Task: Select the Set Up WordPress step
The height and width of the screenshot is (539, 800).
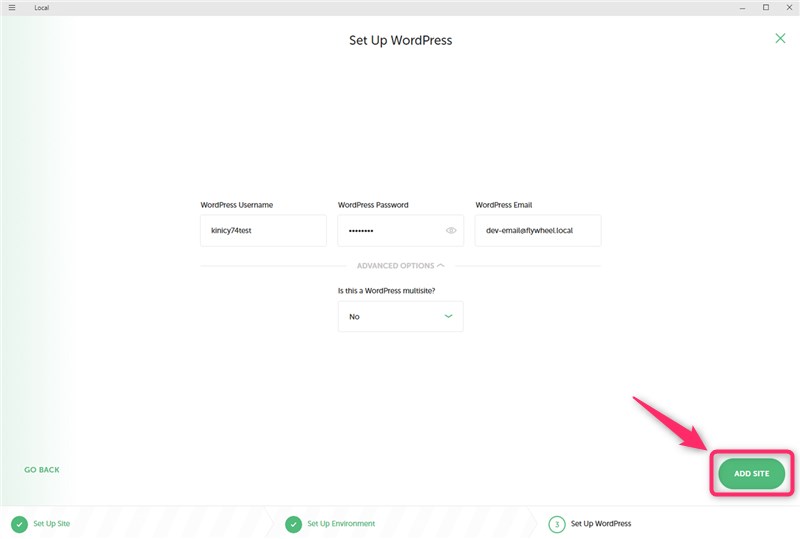Action: [x=601, y=524]
